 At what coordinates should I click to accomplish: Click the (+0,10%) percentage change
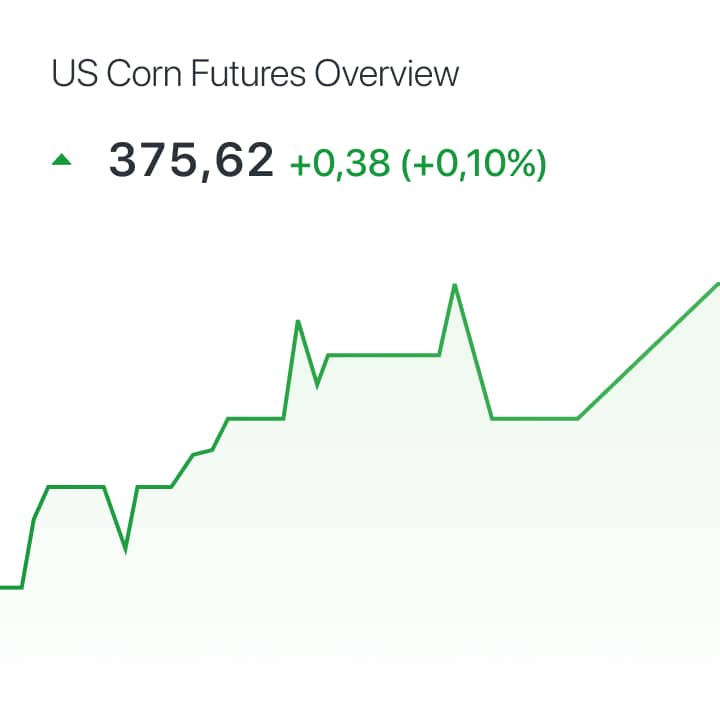[x=474, y=163]
